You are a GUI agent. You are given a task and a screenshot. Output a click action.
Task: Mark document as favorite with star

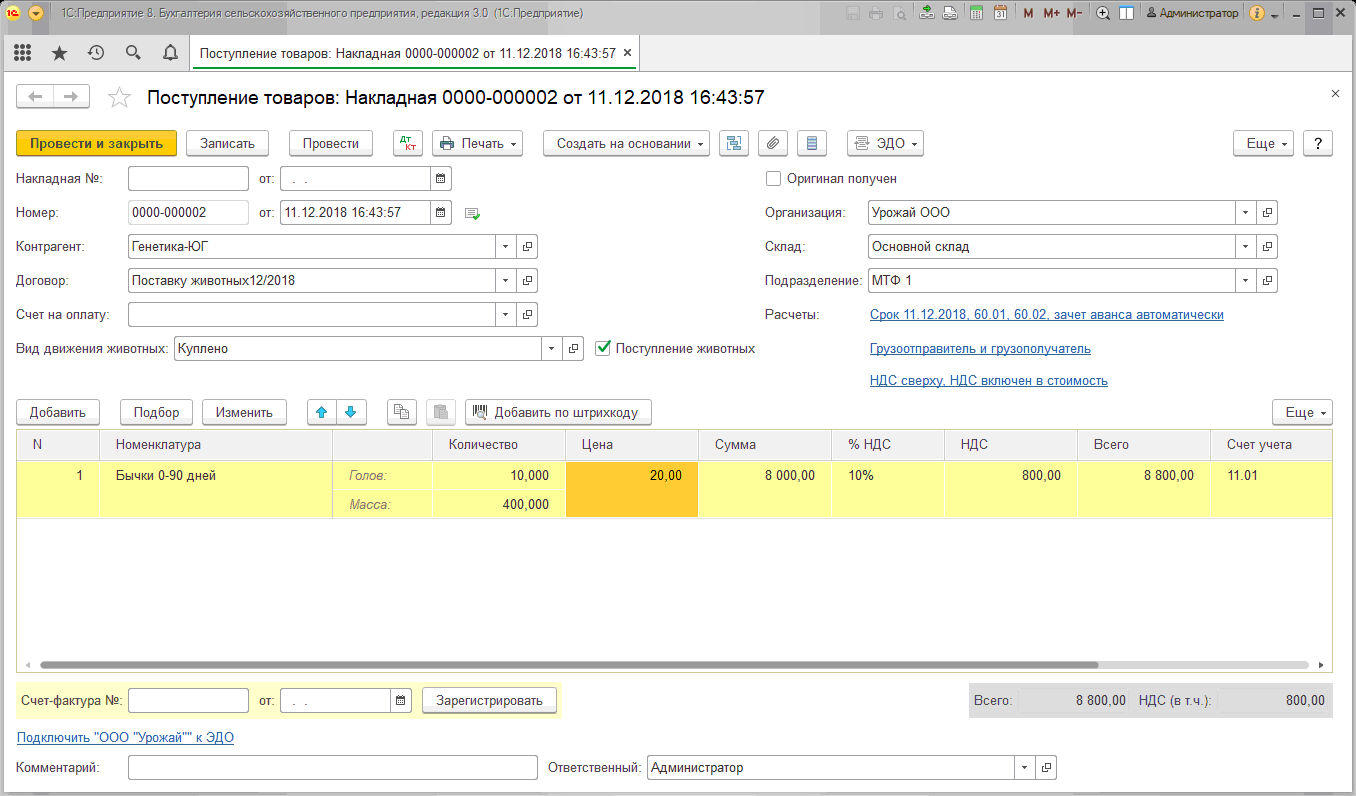(x=119, y=97)
